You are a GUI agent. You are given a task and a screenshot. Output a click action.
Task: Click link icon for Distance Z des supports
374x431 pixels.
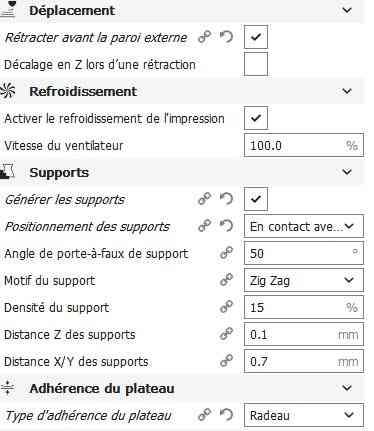(226, 334)
